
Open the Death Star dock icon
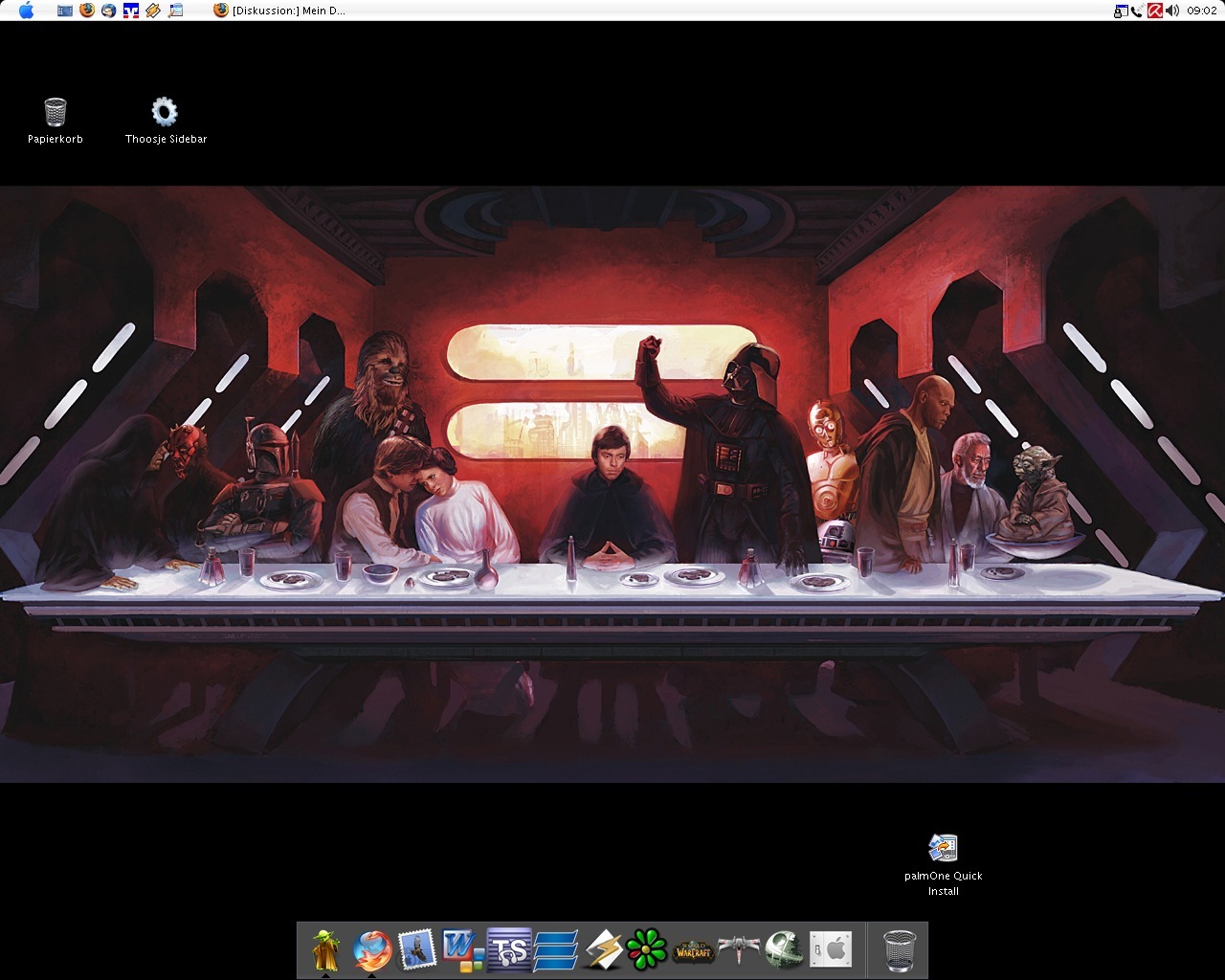coord(784,949)
